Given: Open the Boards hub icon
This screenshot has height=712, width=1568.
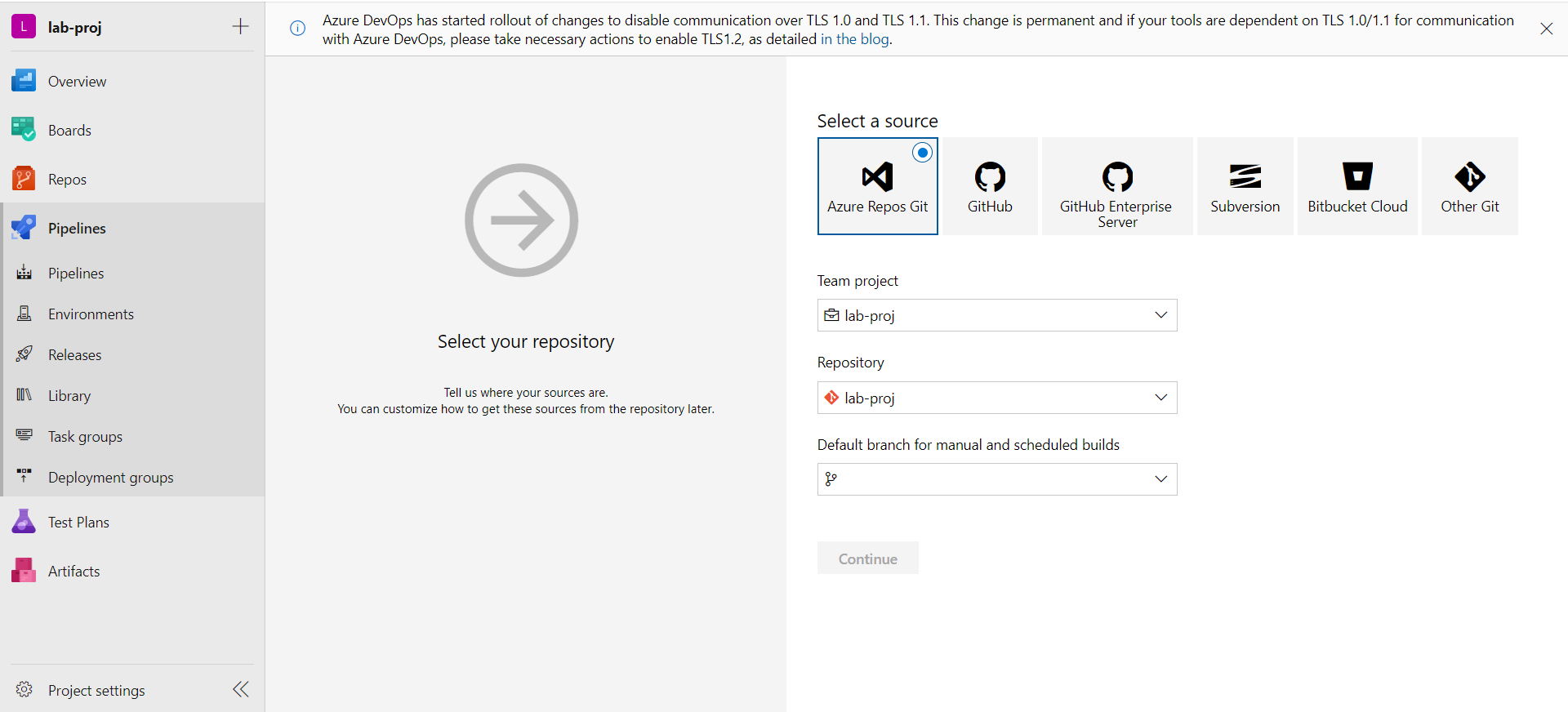Looking at the screenshot, I should pyautogui.click(x=24, y=130).
